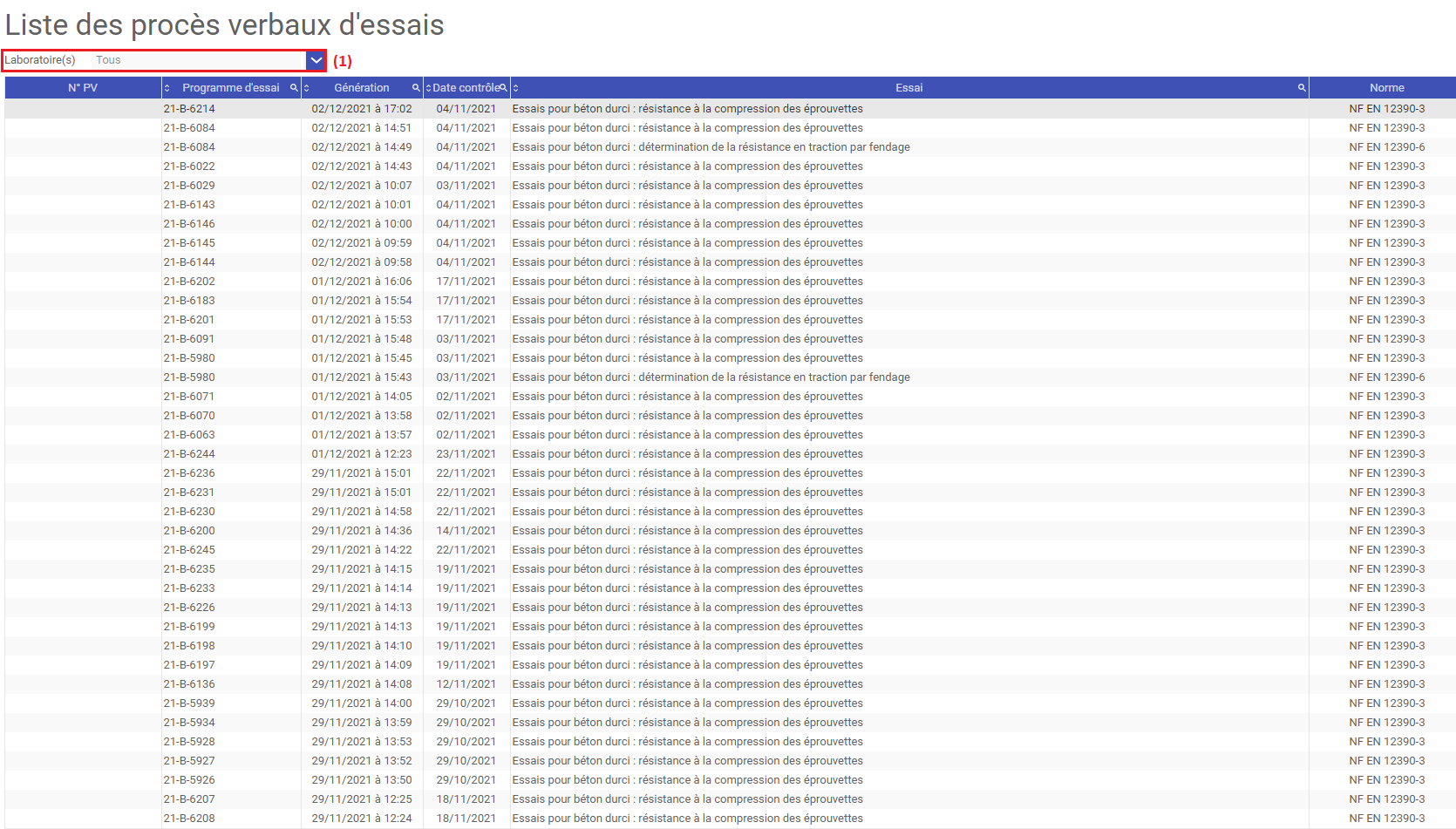1456x829 pixels.
Task: Click the Programme d'essai column header label
Action: (x=231, y=88)
